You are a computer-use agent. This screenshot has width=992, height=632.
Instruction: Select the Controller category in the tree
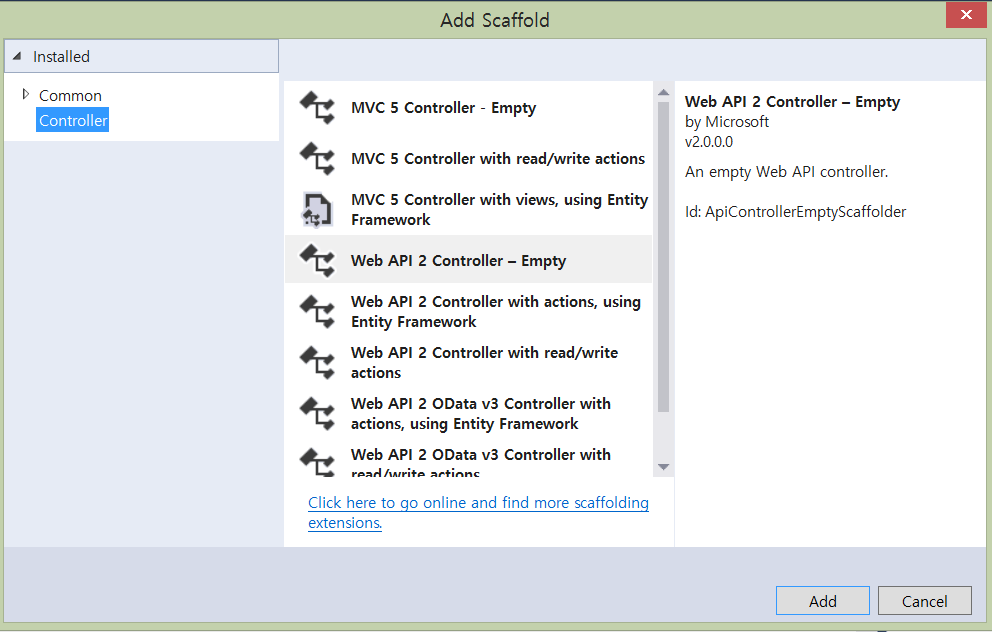coord(73,121)
